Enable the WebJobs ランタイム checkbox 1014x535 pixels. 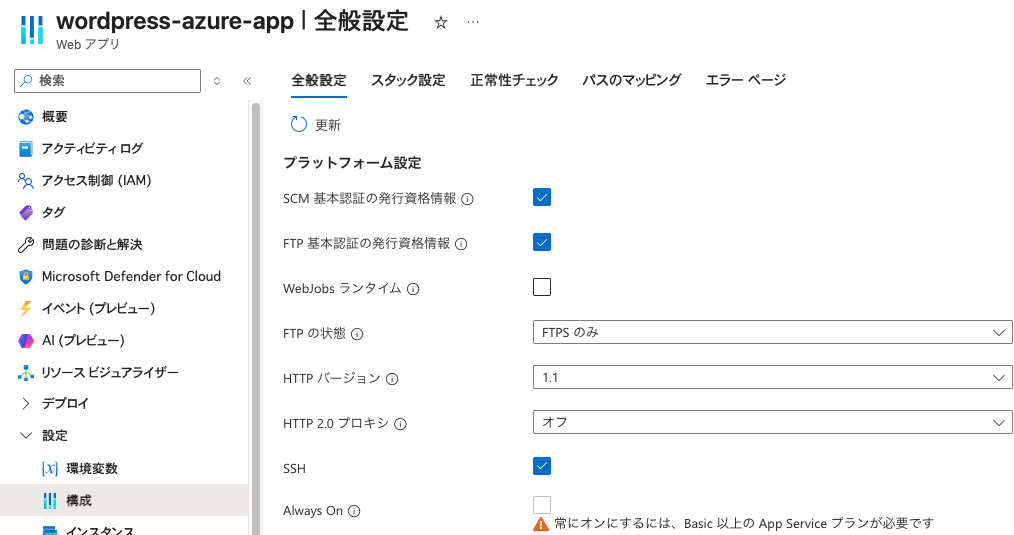[542, 287]
